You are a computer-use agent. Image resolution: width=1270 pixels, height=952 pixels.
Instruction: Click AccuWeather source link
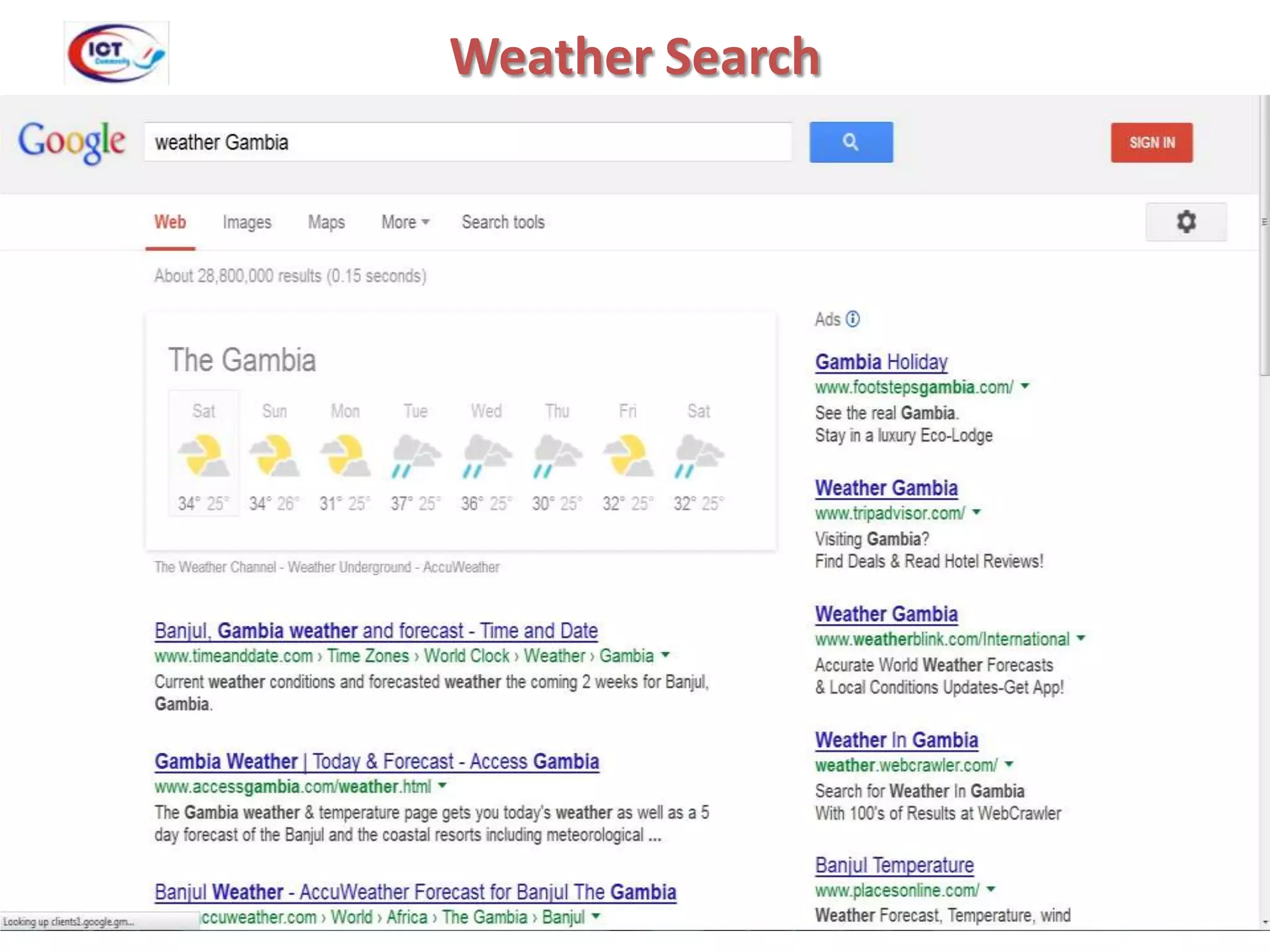[x=461, y=567]
